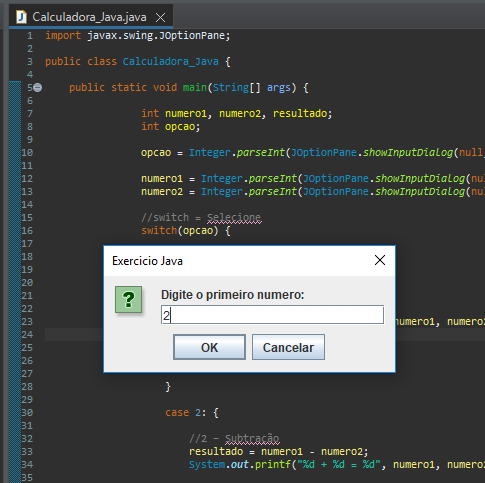Viewport: 485px width, 483px height.
Task: Click the '//switch = Selecione' comment
Action: pyautogui.click(x=201, y=218)
